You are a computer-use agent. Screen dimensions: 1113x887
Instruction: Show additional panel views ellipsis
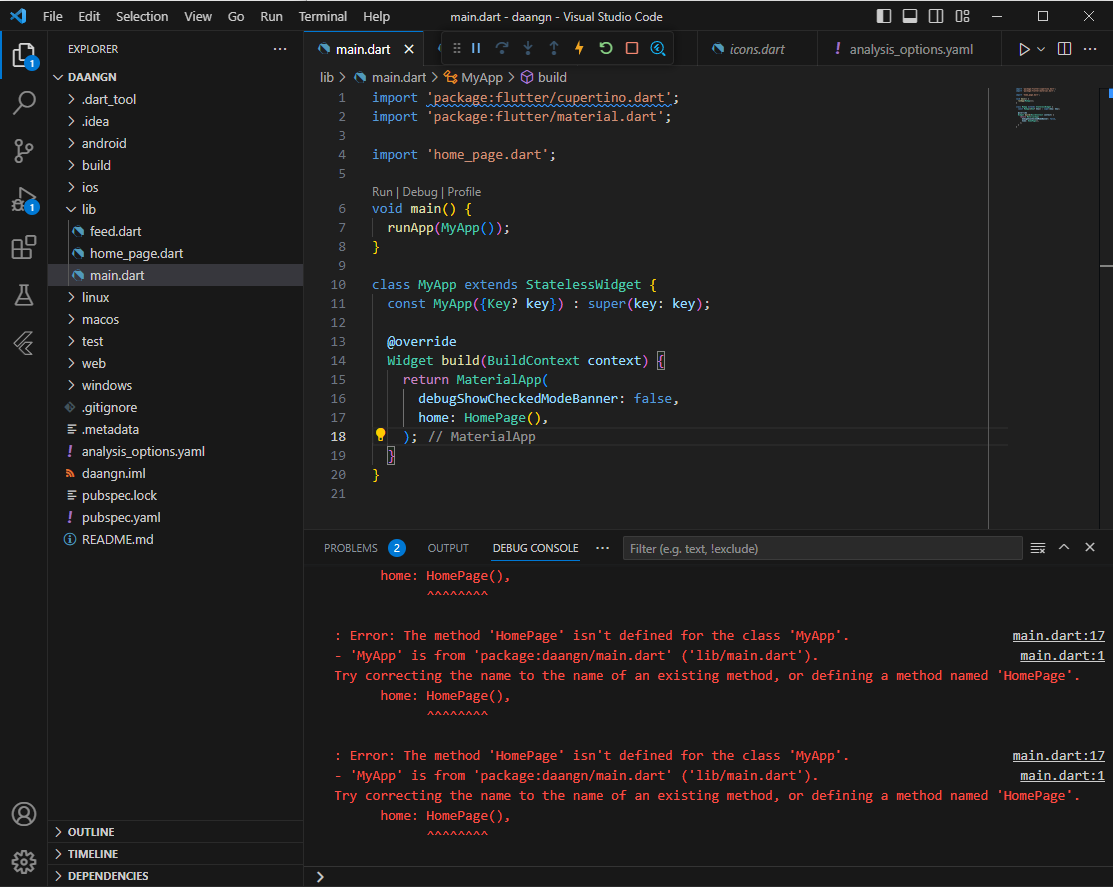(603, 548)
